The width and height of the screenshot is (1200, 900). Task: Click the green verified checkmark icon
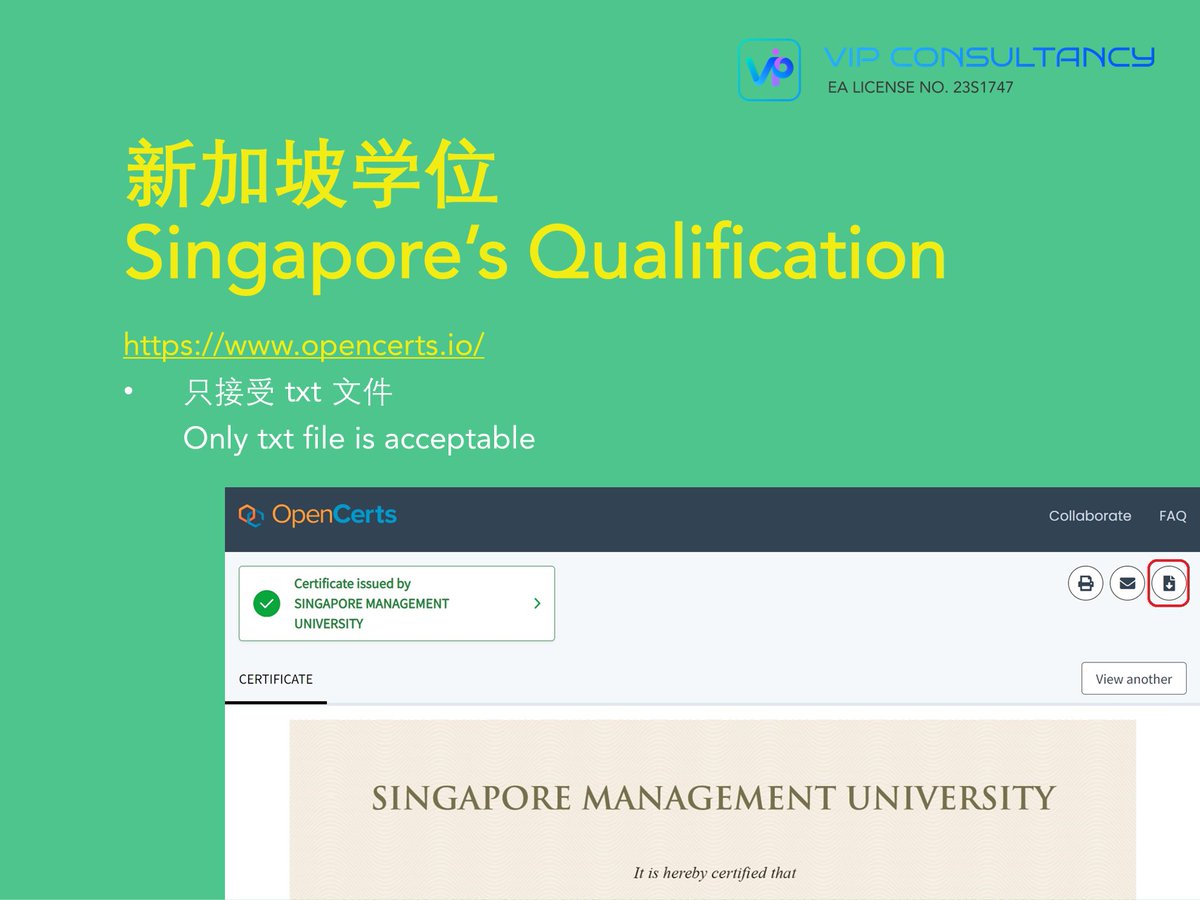point(266,604)
